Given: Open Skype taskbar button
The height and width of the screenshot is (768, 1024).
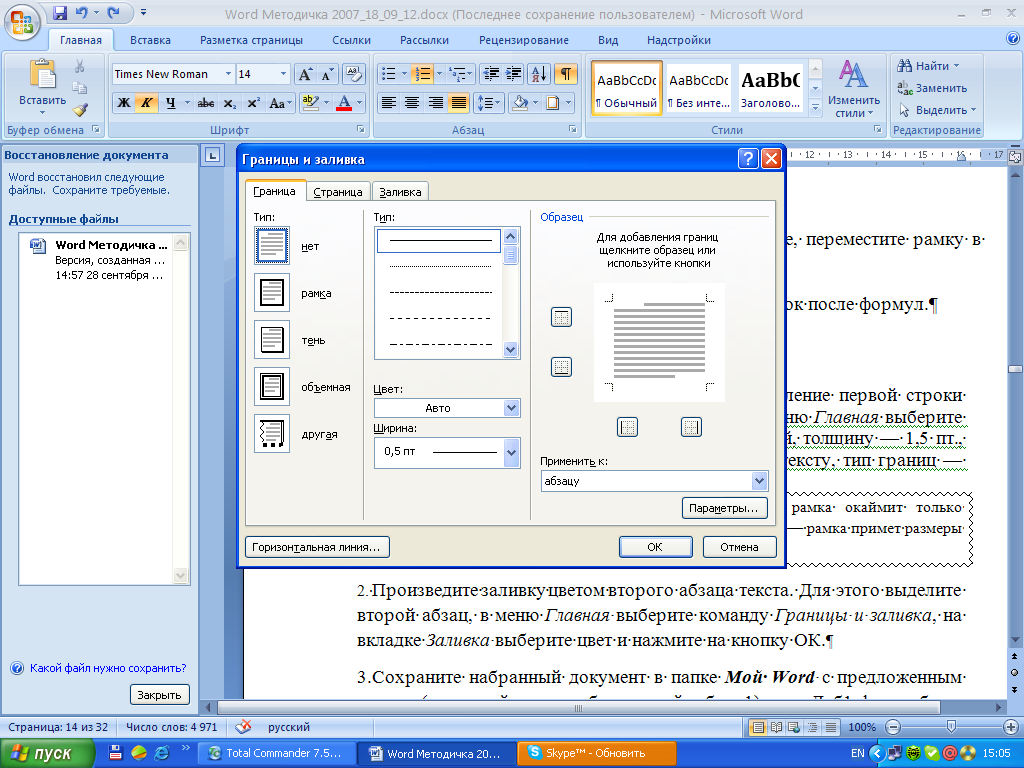Looking at the screenshot, I should [596, 753].
